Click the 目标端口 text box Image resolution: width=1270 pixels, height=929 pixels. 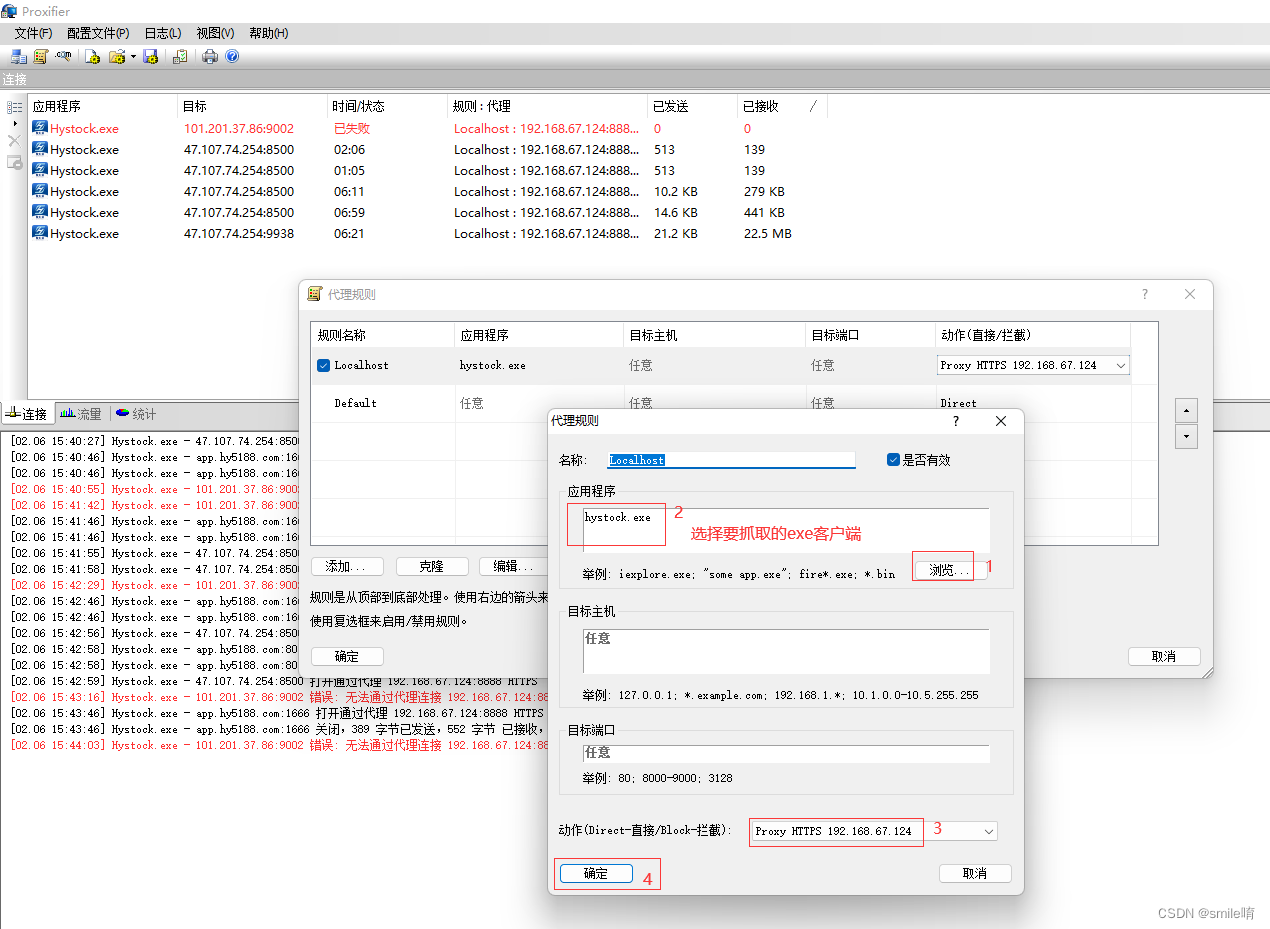(786, 753)
